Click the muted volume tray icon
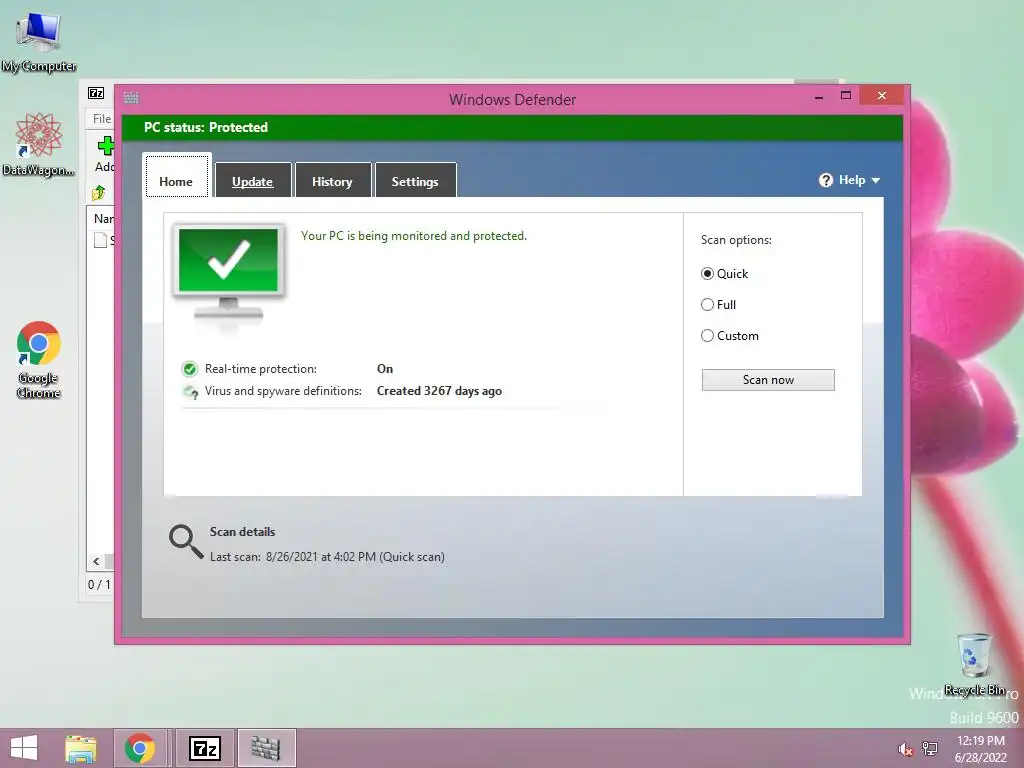1024x768 pixels. coord(905,749)
